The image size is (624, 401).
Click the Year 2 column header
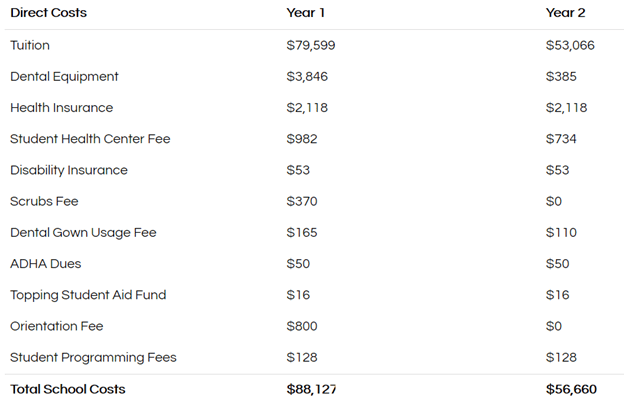pyautogui.click(x=565, y=13)
